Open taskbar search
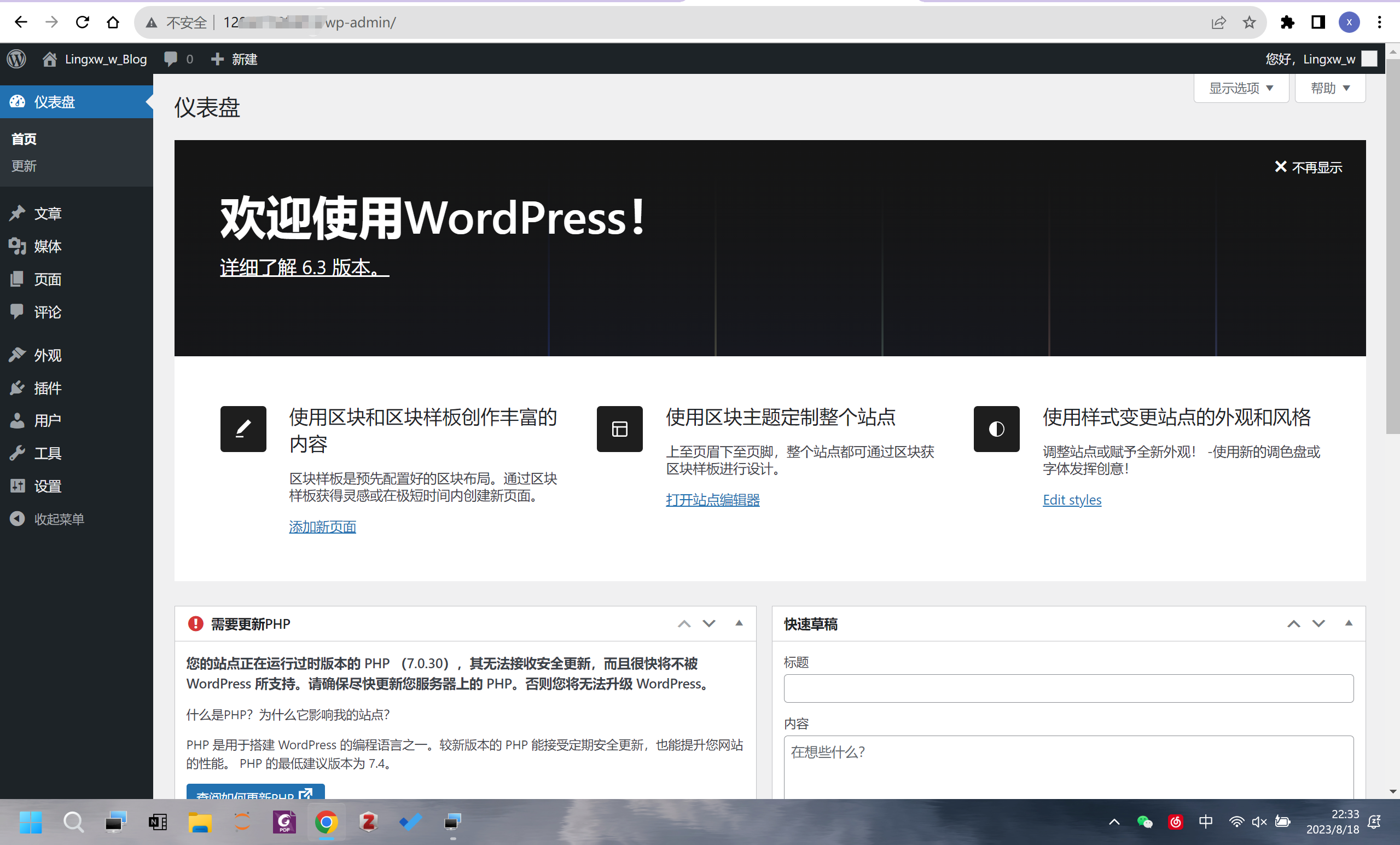This screenshot has height=845, width=1400. (73, 821)
